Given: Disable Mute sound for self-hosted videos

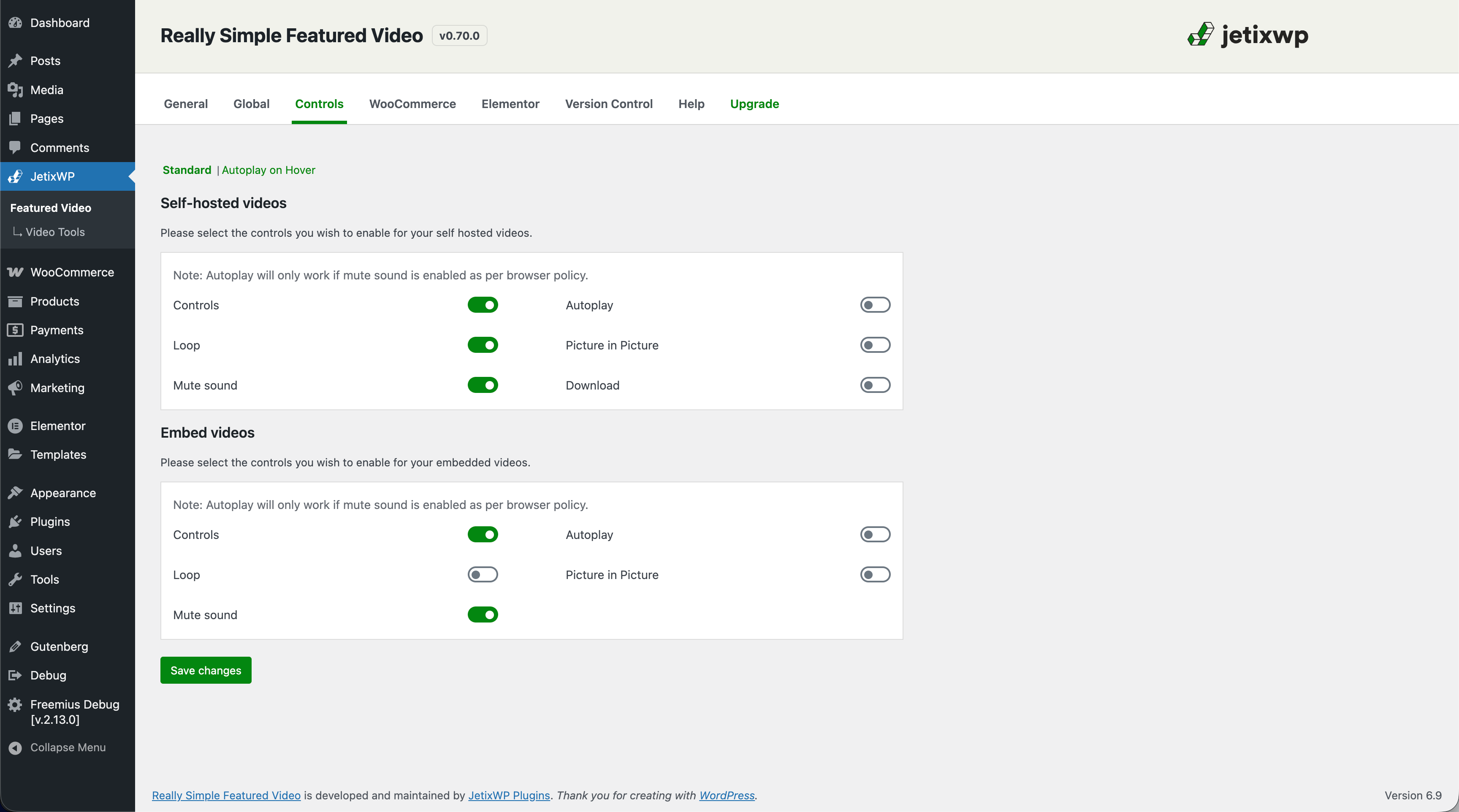Looking at the screenshot, I should tap(483, 385).
